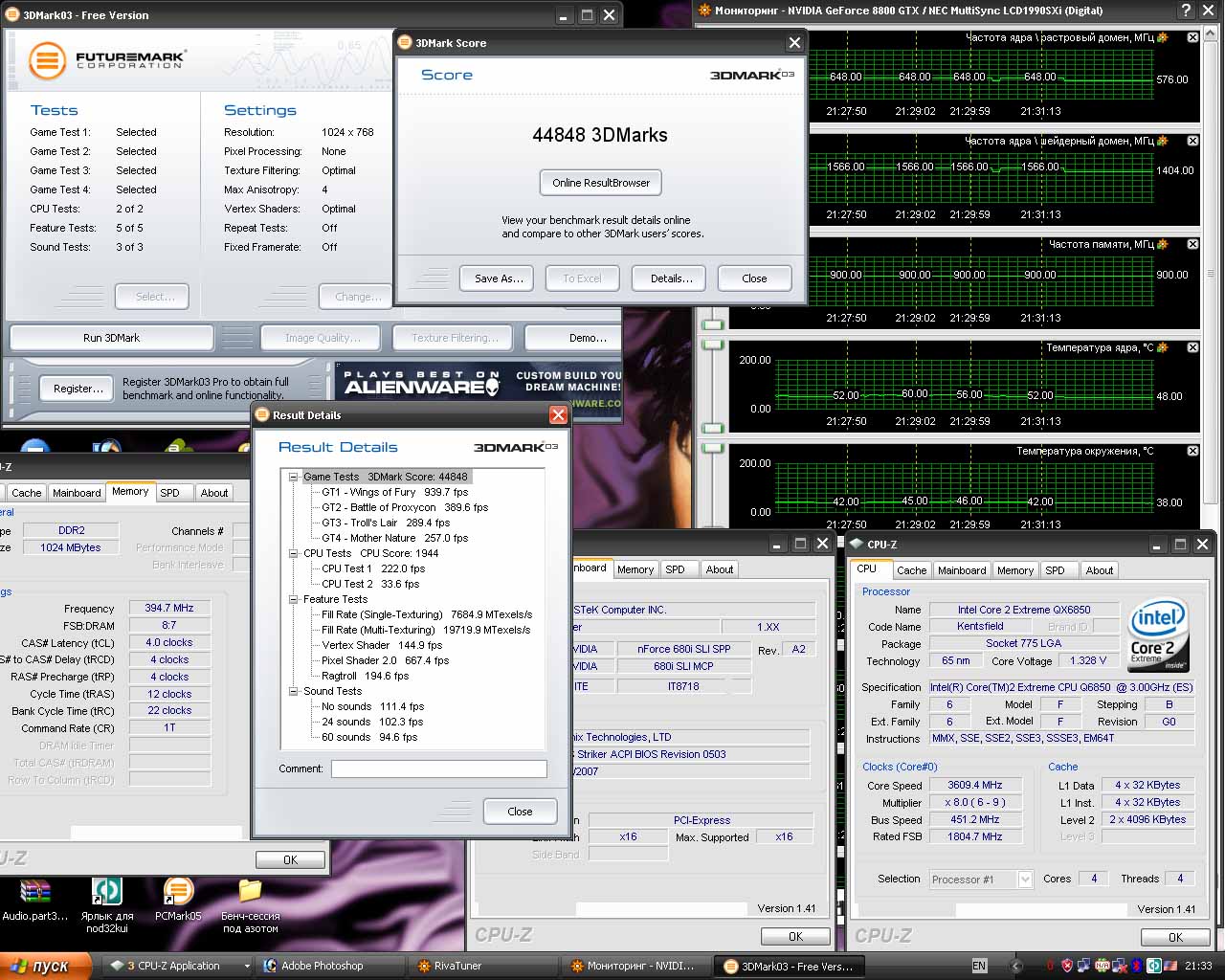Open settings gear for raster domain frequency graph
This screenshot has width=1225, height=980.
(x=1163, y=37)
